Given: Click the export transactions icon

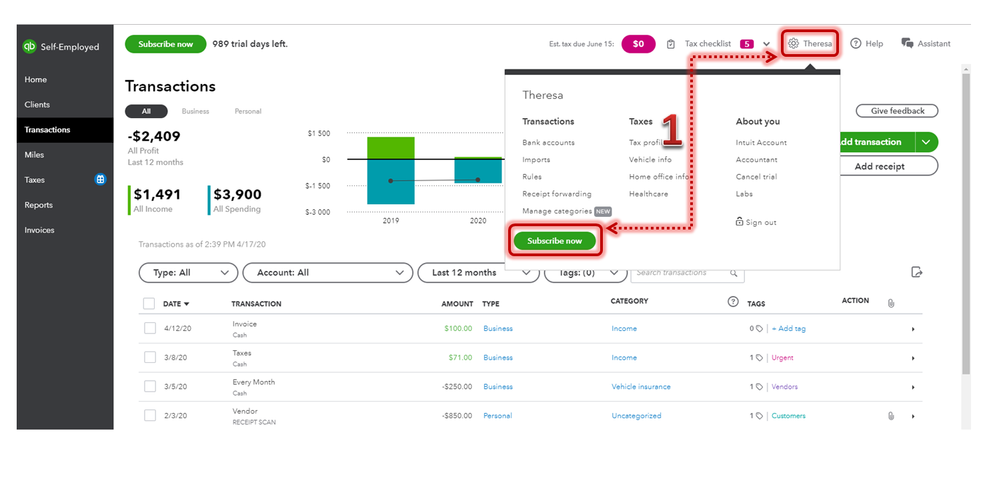Looking at the screenshot, I should 917,272.
